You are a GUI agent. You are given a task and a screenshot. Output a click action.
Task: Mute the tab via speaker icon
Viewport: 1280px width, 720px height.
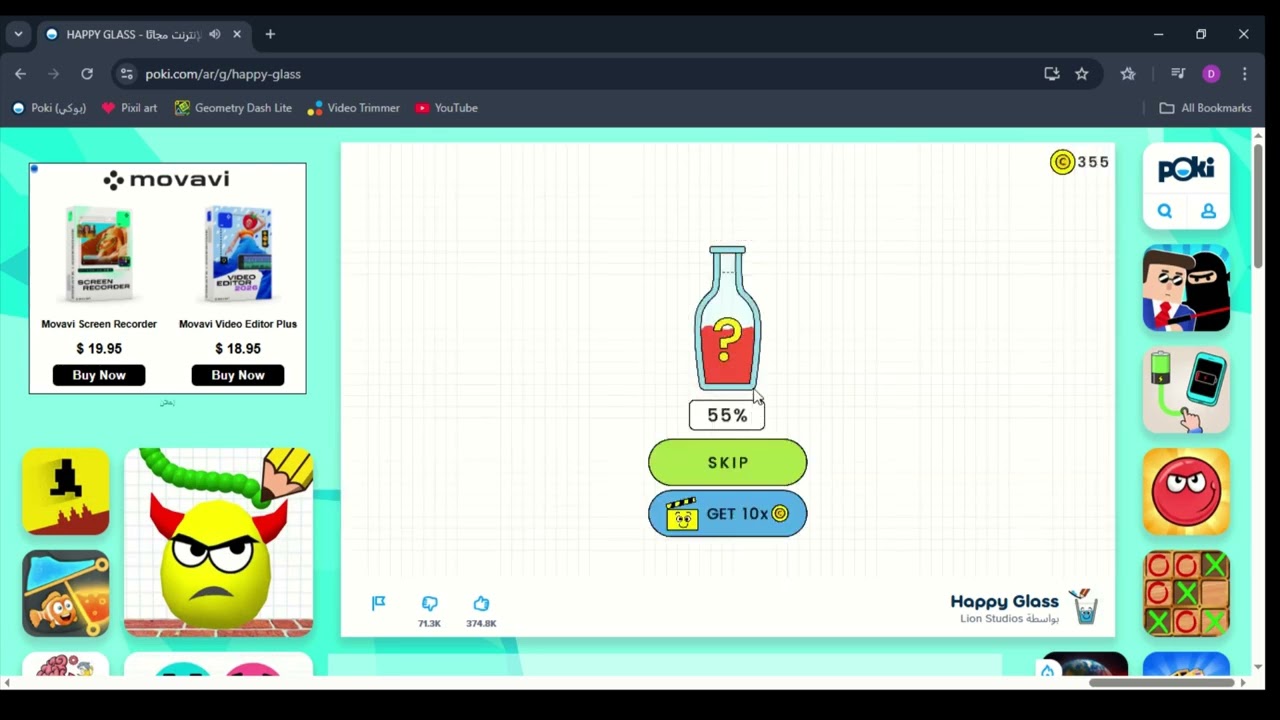coord(215,34)
